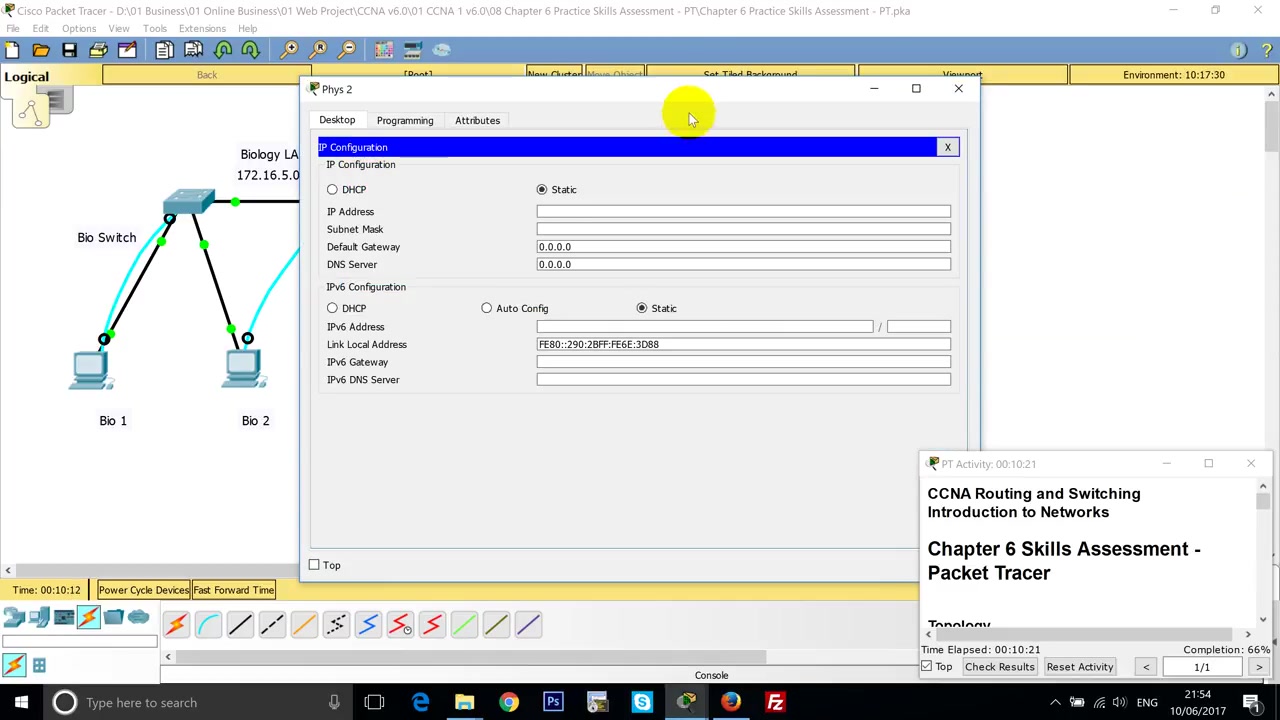
Task: Select Auto Config for IPv6
Action: (486, 308)
